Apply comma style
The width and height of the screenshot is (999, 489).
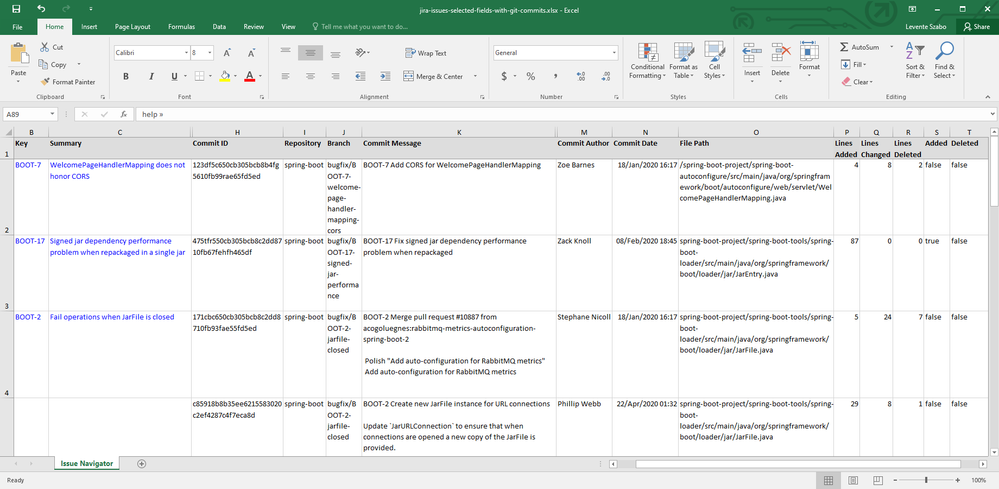point(556,76)
